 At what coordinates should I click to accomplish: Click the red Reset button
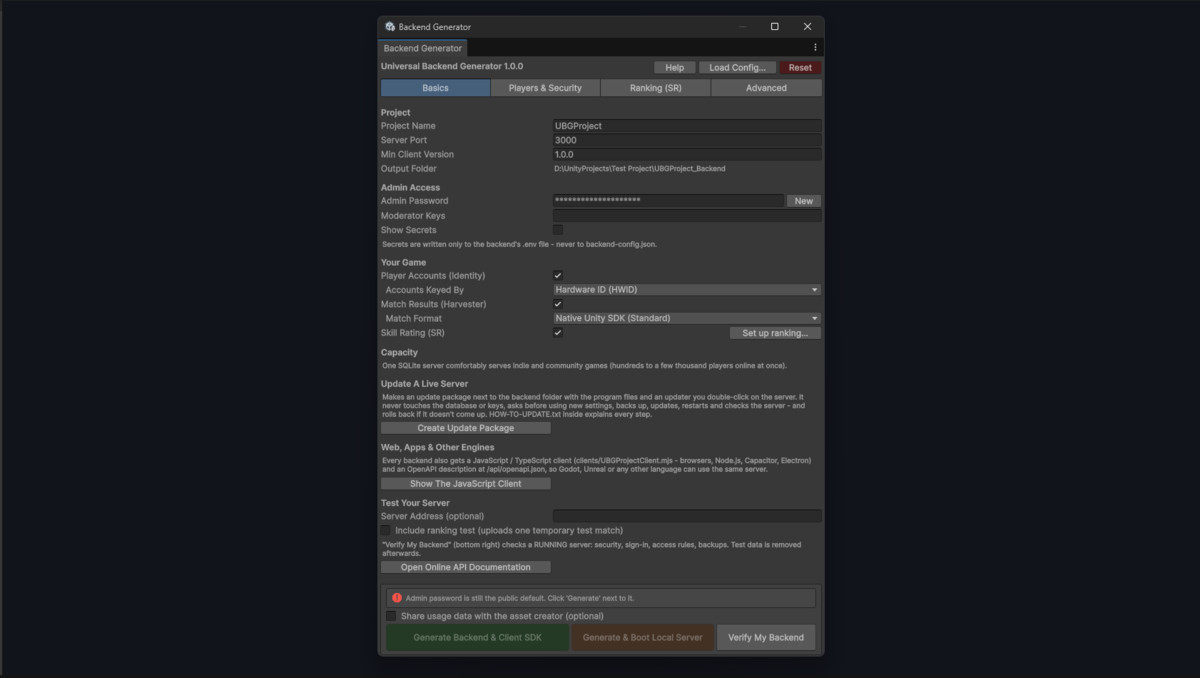click(800, 68)
